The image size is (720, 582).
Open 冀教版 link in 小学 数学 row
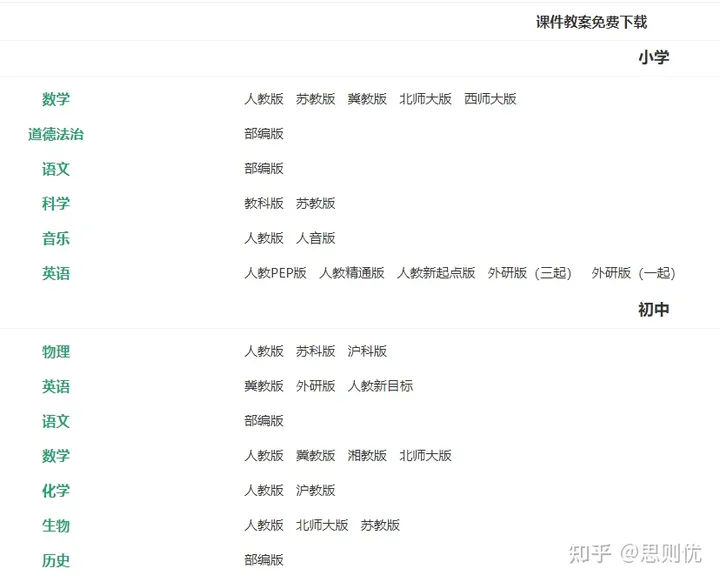tap(367, 99)
